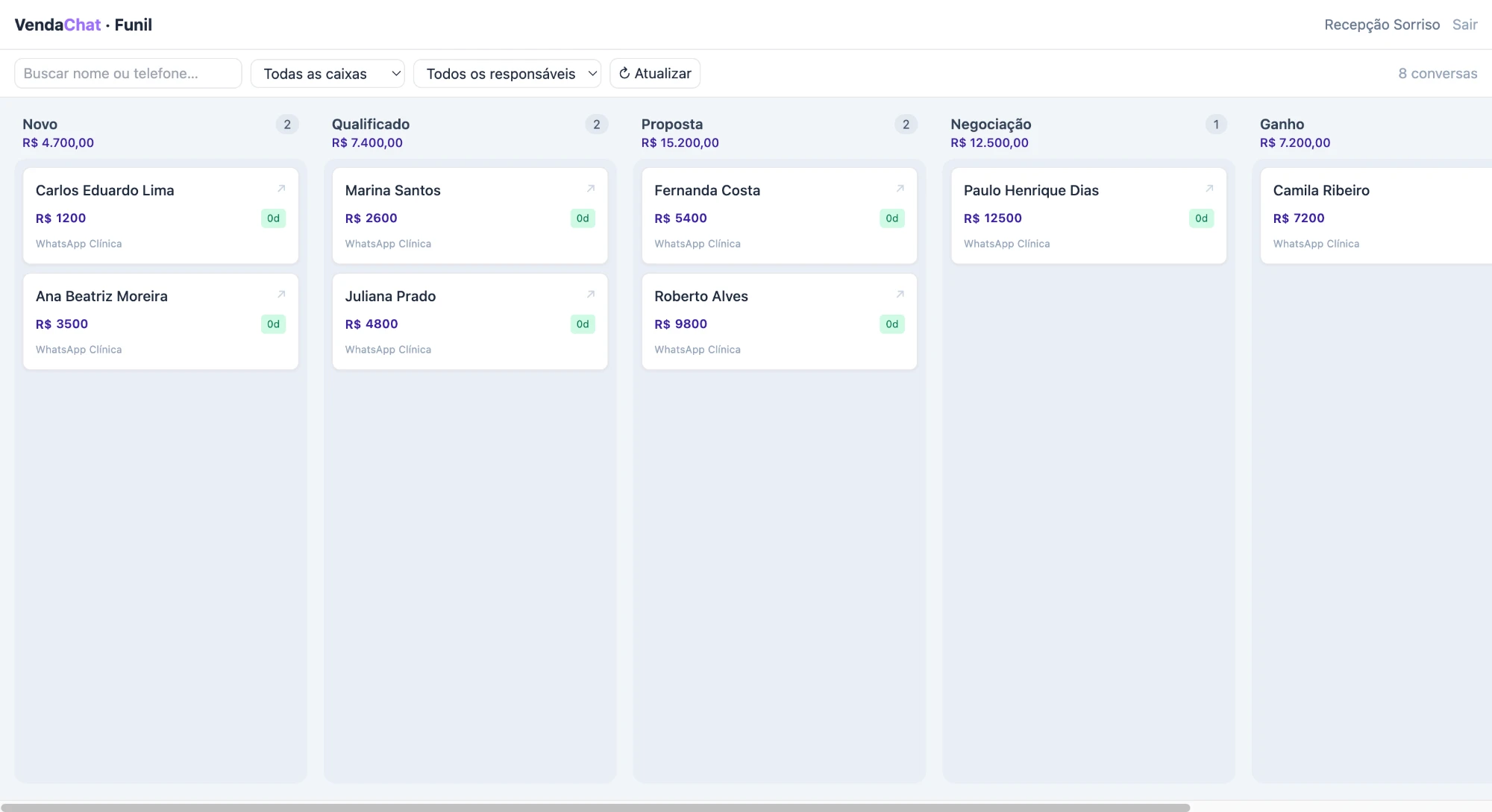Click the refresh icon in Atualizar

click(x=624, y=73)
